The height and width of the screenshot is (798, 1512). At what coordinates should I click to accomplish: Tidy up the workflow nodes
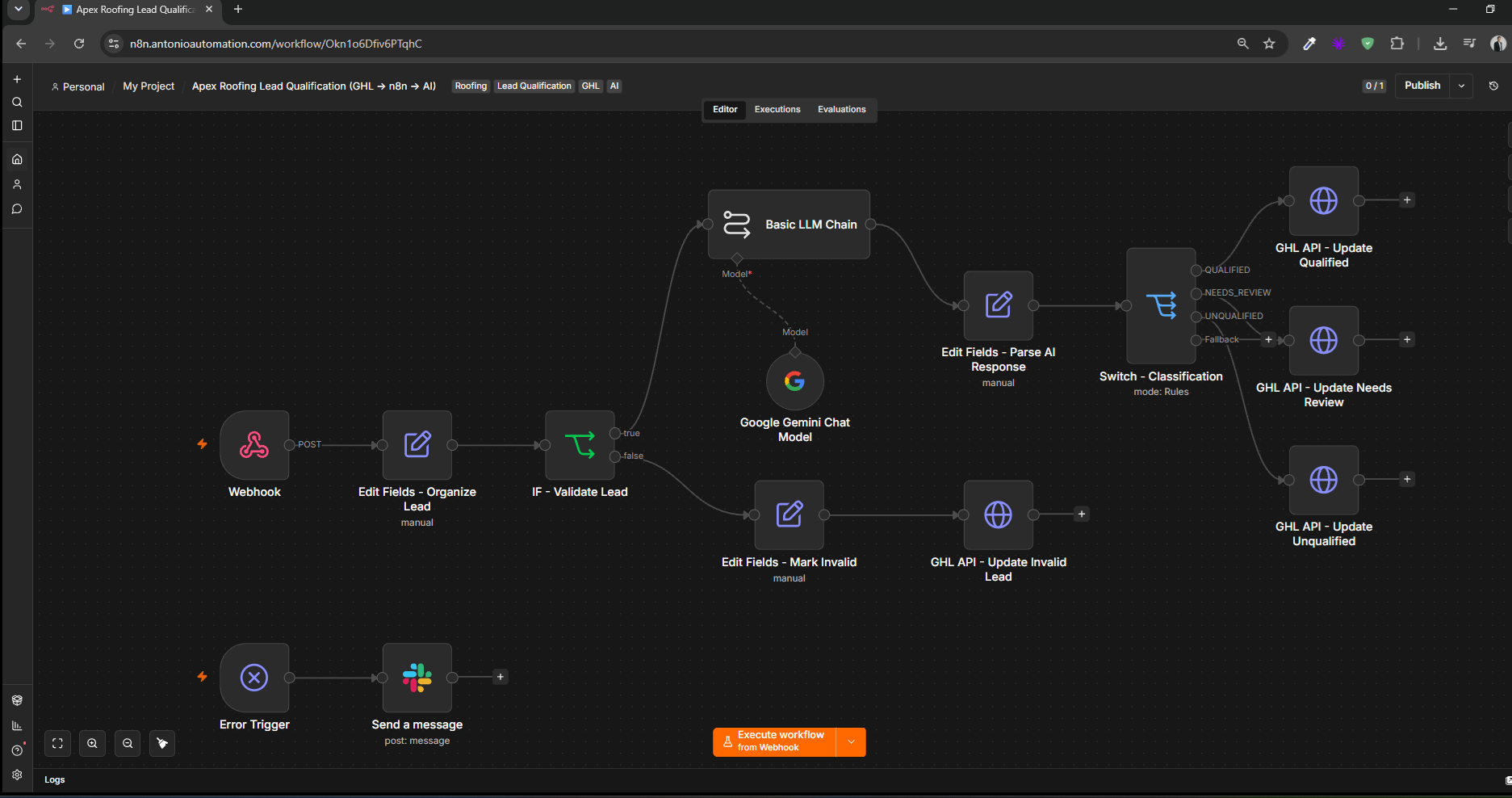[162, 743]
